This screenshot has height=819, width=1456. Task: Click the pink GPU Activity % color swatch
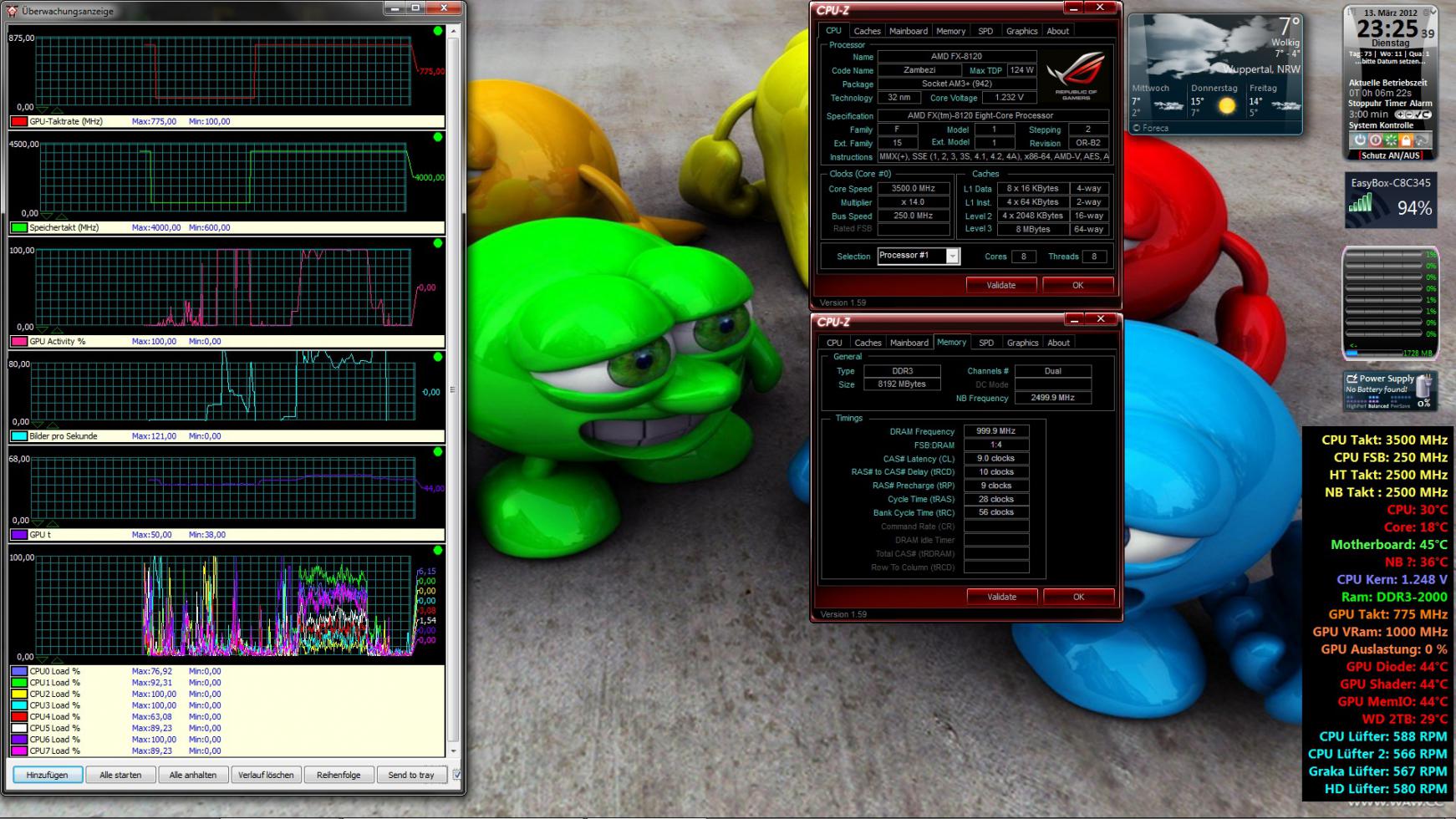tap(18, 341)
